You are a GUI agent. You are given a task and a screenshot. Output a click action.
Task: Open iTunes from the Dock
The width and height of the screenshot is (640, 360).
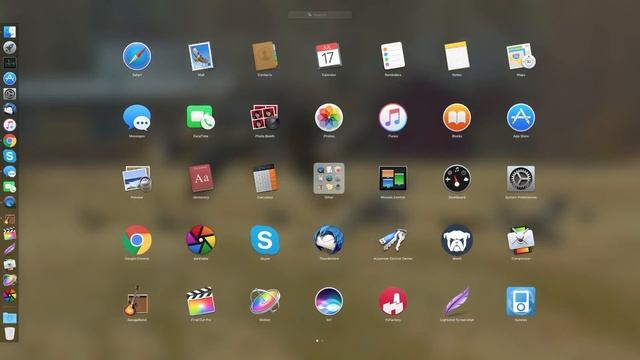coord(9,125)
